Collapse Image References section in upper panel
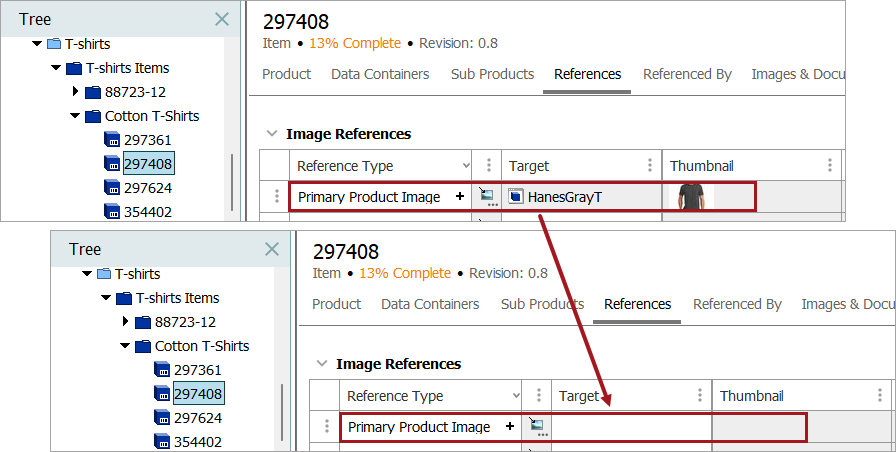 pos(272,134)
